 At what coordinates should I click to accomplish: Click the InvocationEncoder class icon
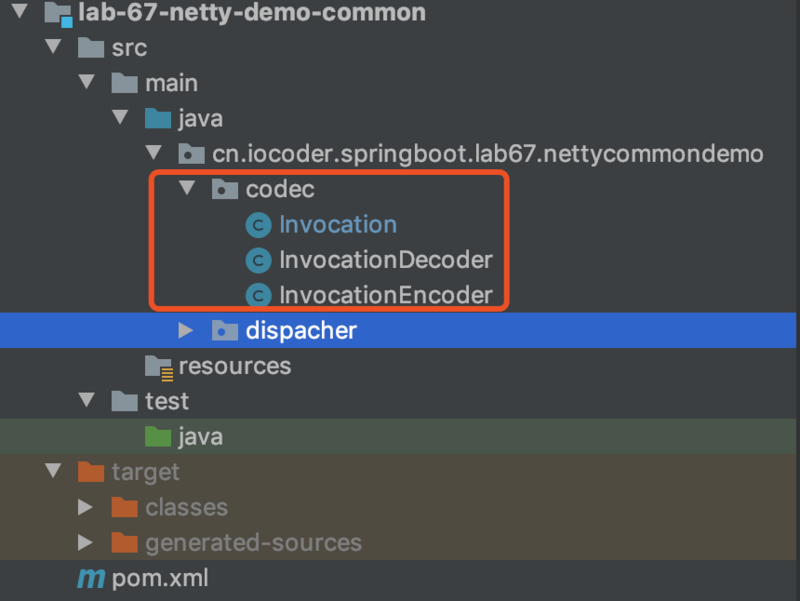(x=258, y=296)
